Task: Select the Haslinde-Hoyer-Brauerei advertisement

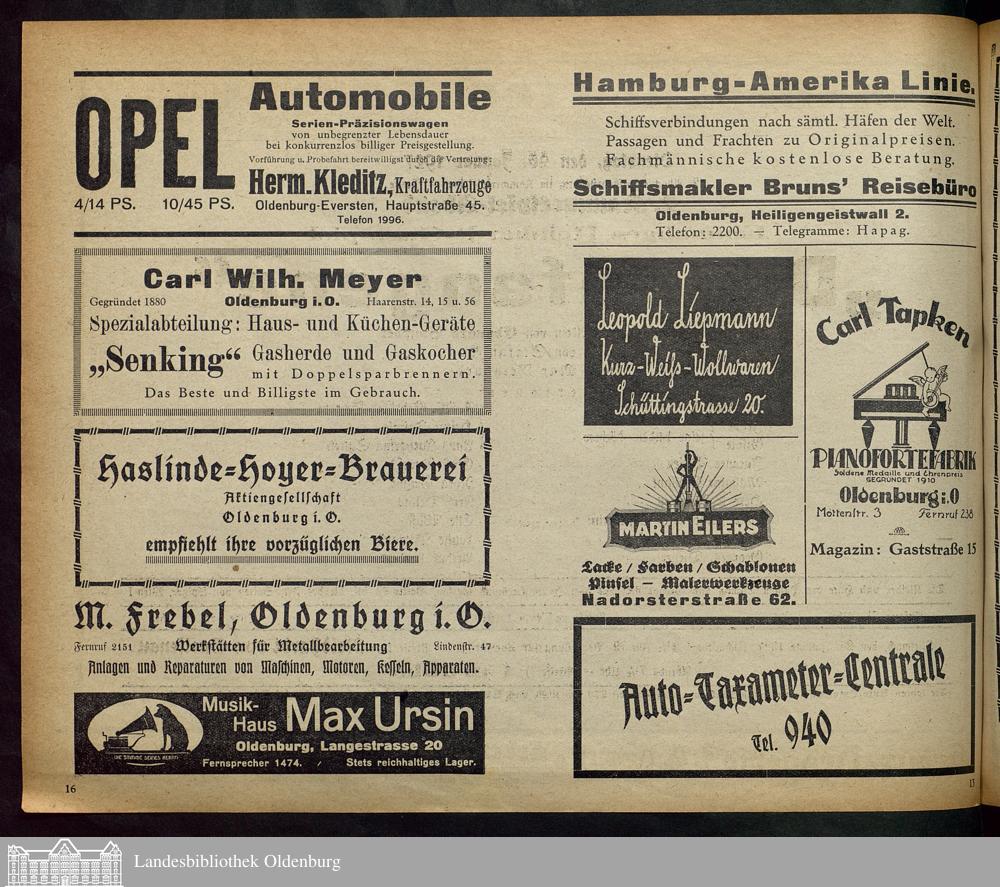Action: coord(282,507)
